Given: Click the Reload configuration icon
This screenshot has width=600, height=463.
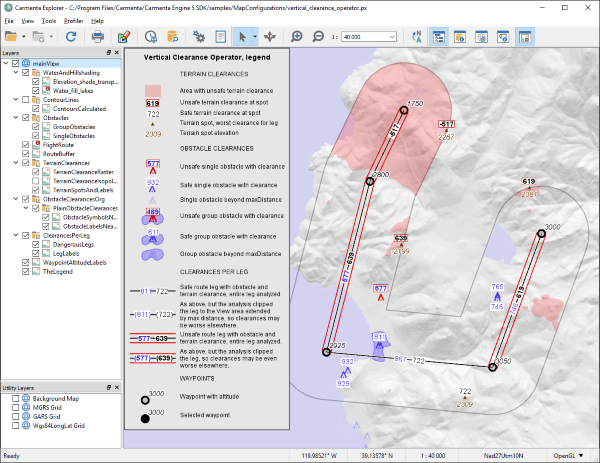Looking at the screenshot, I should click(71, 36).
